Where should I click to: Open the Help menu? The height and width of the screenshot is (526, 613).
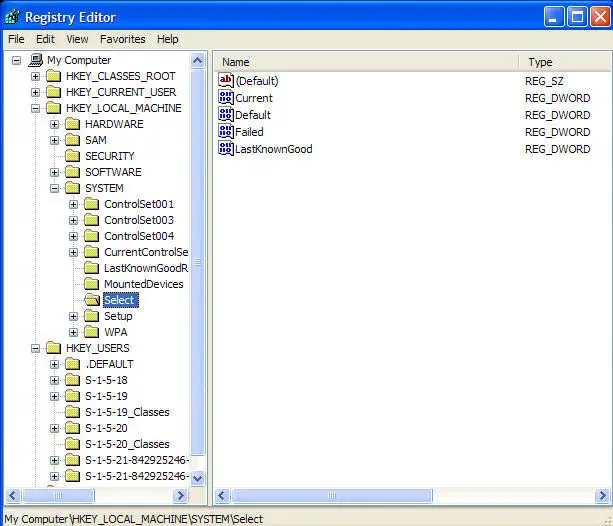pyautogui.click(x=167, y=39)
